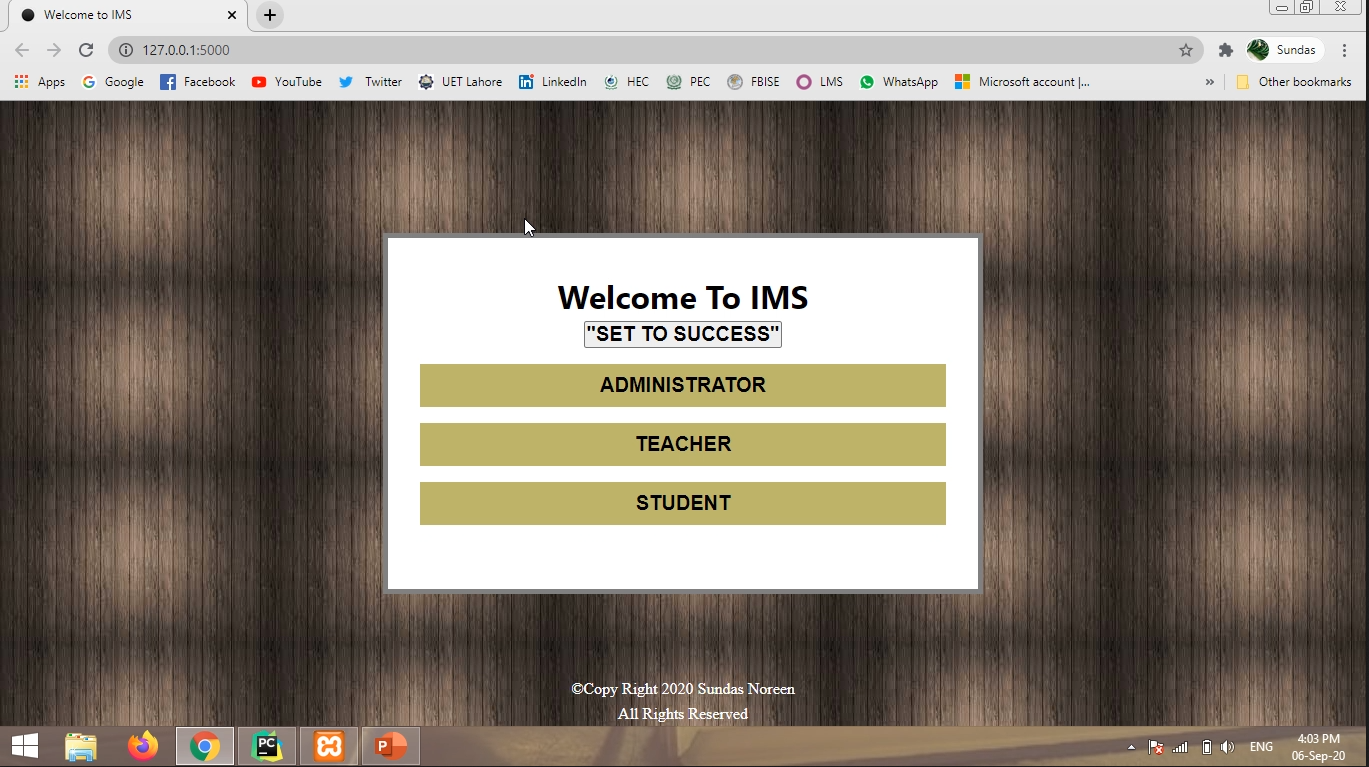This screenshot has height=767, width=1369.
Task: Show hidden tray icons arrow
Action: tap(1131, 747)
